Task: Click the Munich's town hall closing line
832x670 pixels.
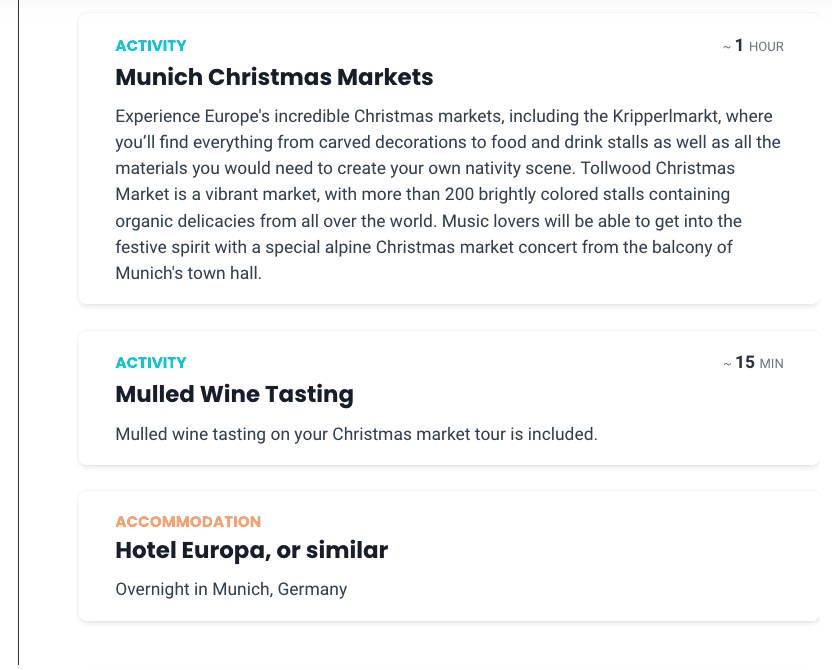Action: pyautogui.click(x=188, y=273)
